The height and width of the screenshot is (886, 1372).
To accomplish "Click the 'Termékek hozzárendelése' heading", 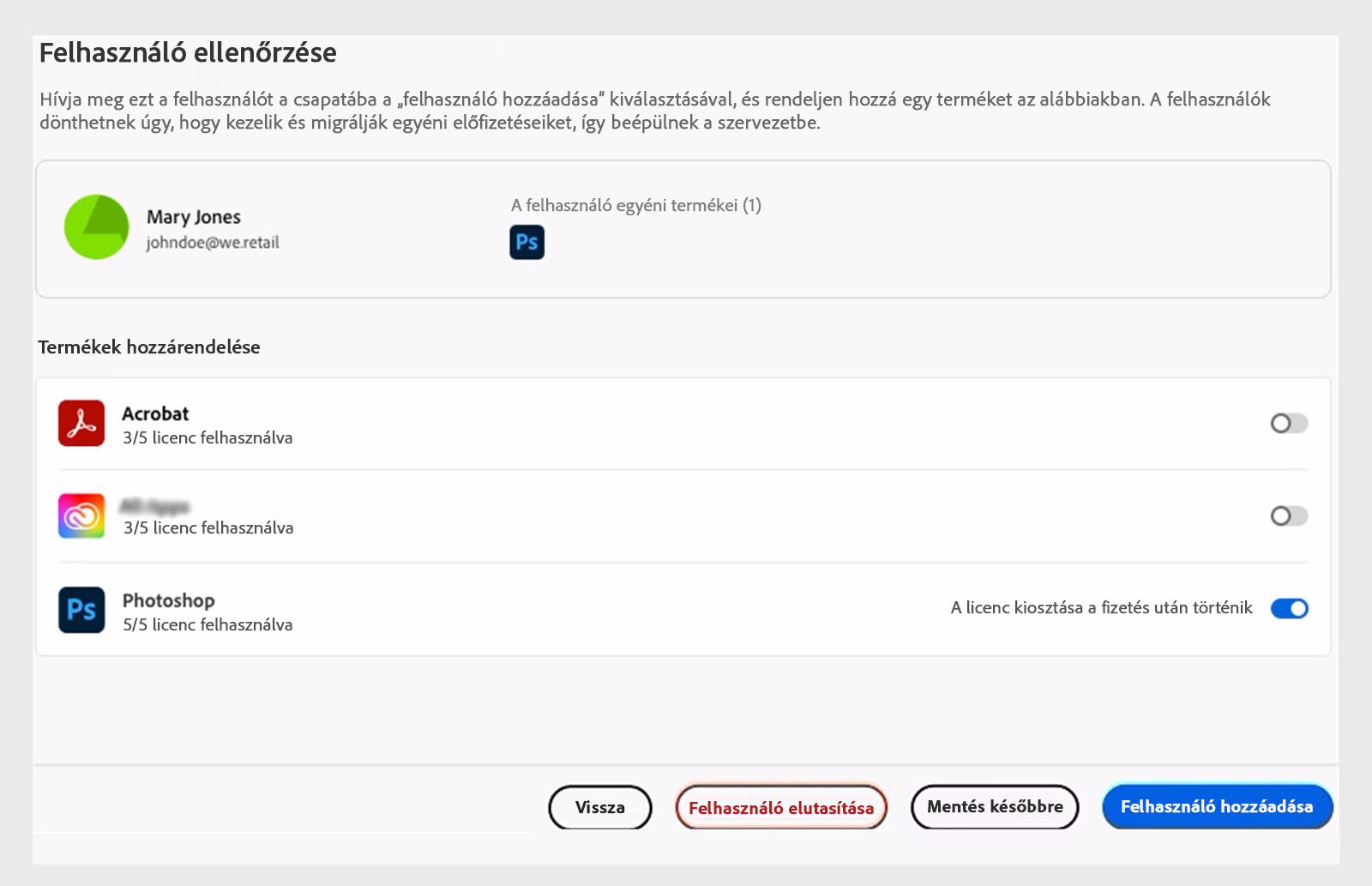I will [x=149, y=347].
